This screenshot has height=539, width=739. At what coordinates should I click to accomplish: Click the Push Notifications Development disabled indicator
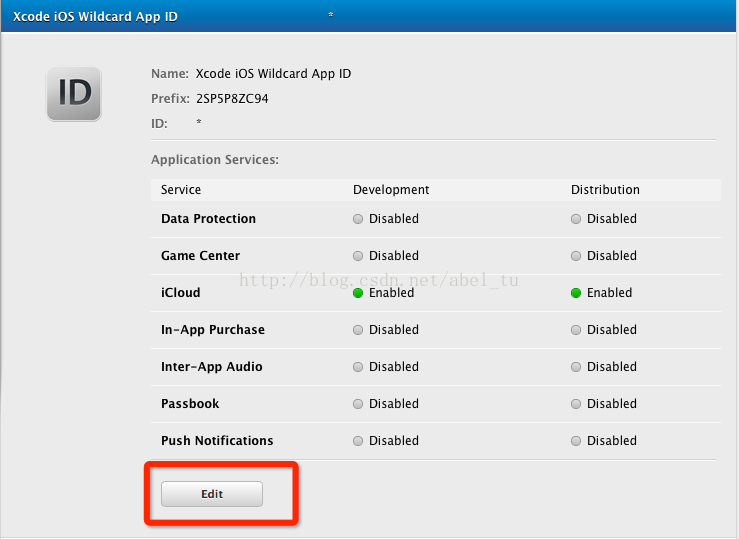pos(358,441)
